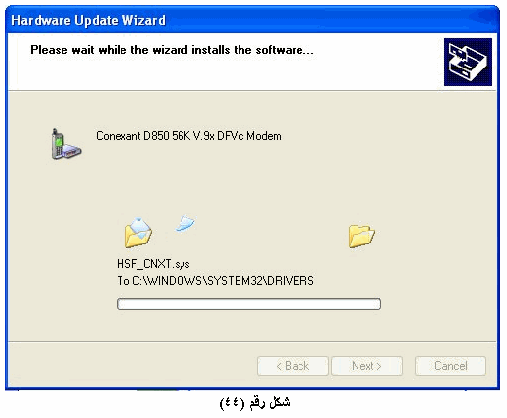Screen dimensions: 507x418
Task: Click the Conexant D850 modem name text
Action: (x=189, y=136)
